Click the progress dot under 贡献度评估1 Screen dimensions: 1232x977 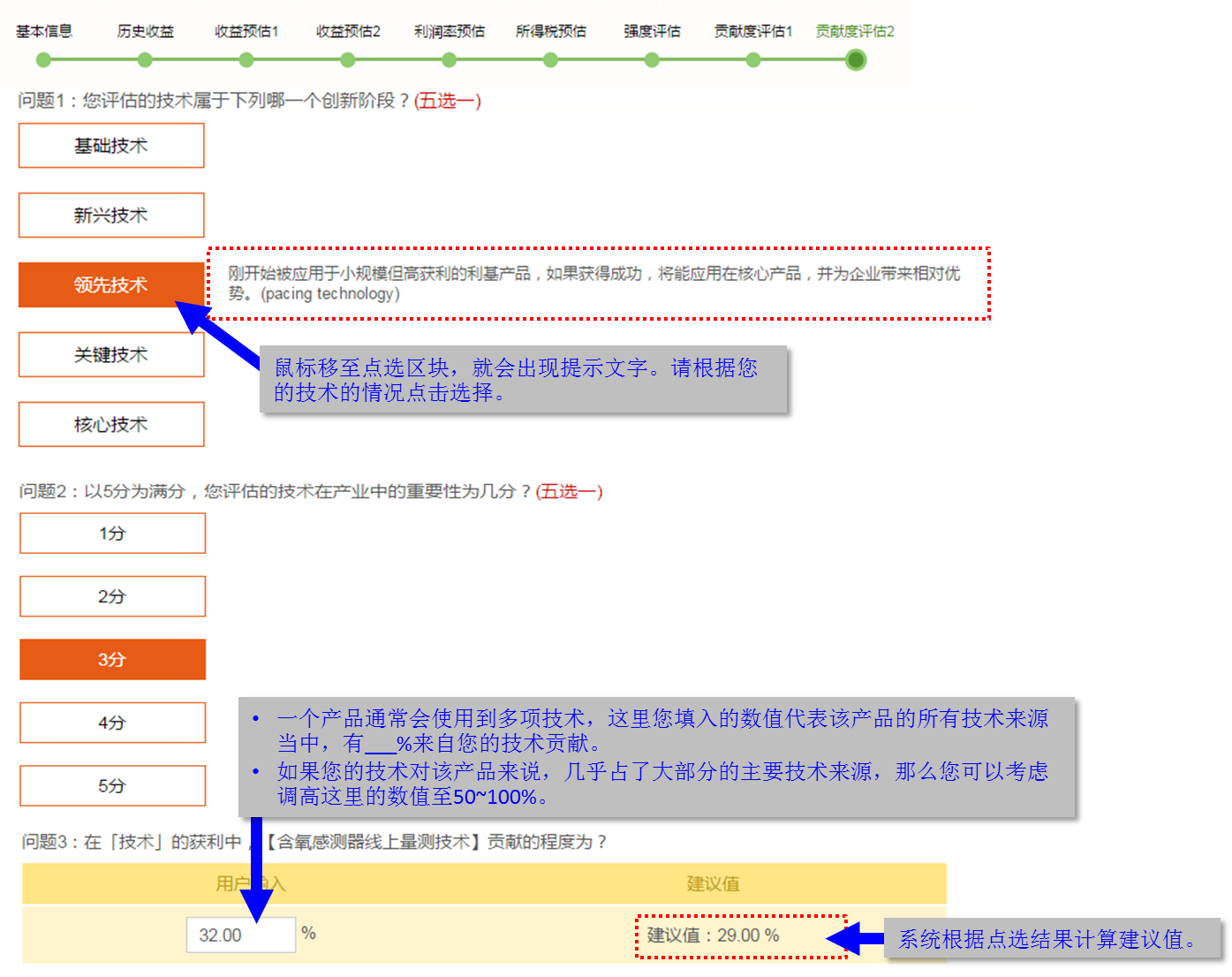(753, 60)
